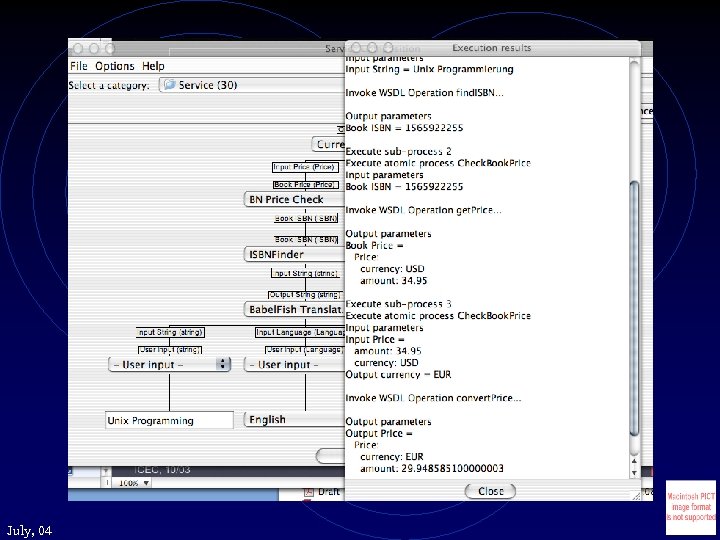Click 'Invoke WSDL Operation getPrice...' line
The width and height of the screenshot is (720, 540).
[x=423, y=210]
